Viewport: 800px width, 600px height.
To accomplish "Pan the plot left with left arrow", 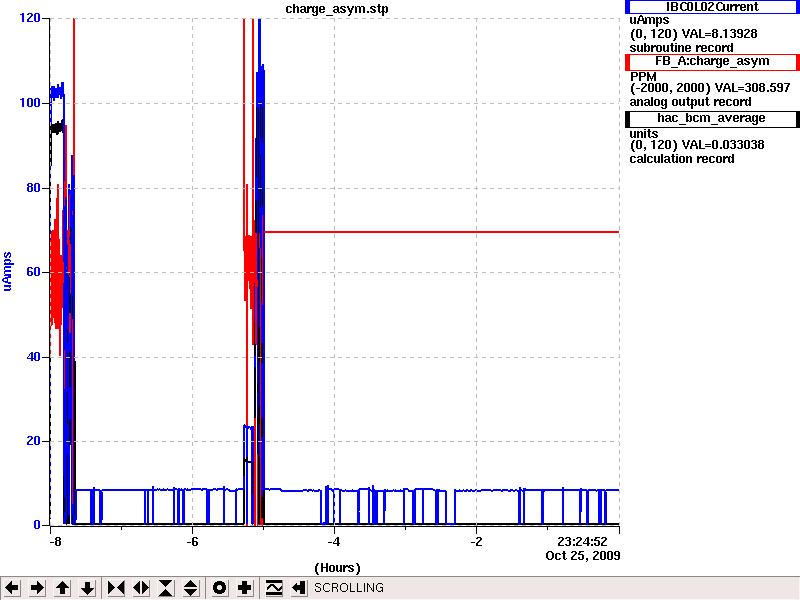I will click(12, 588).
